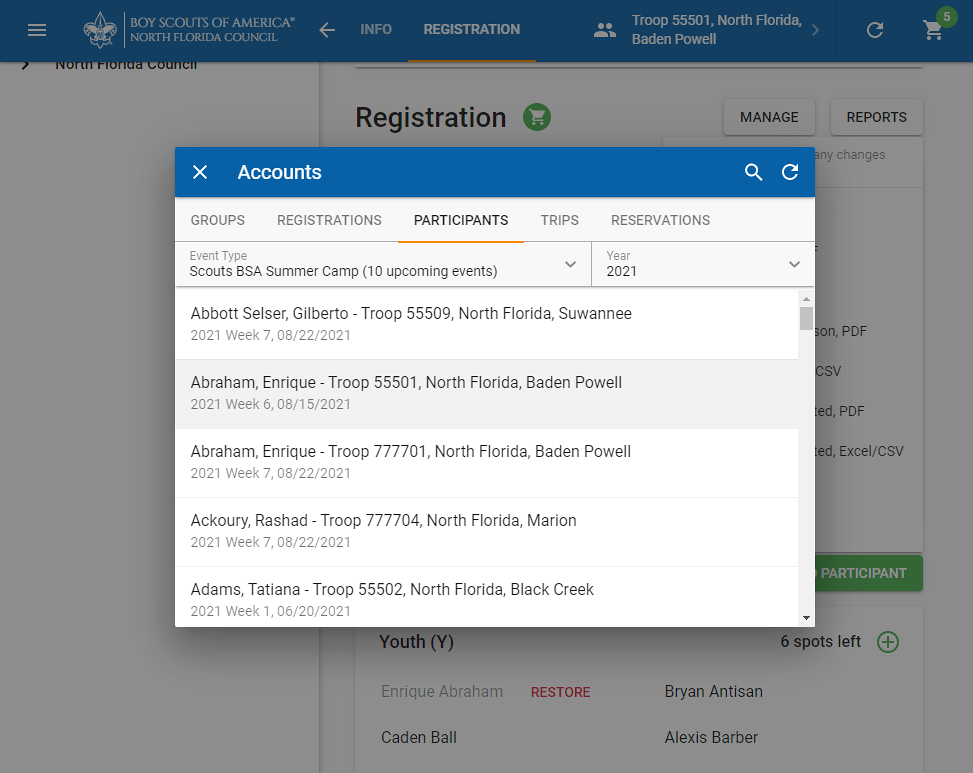Restore Enrique Abraham
This screenshot has height=773, width=973.
tap(560, 692)
